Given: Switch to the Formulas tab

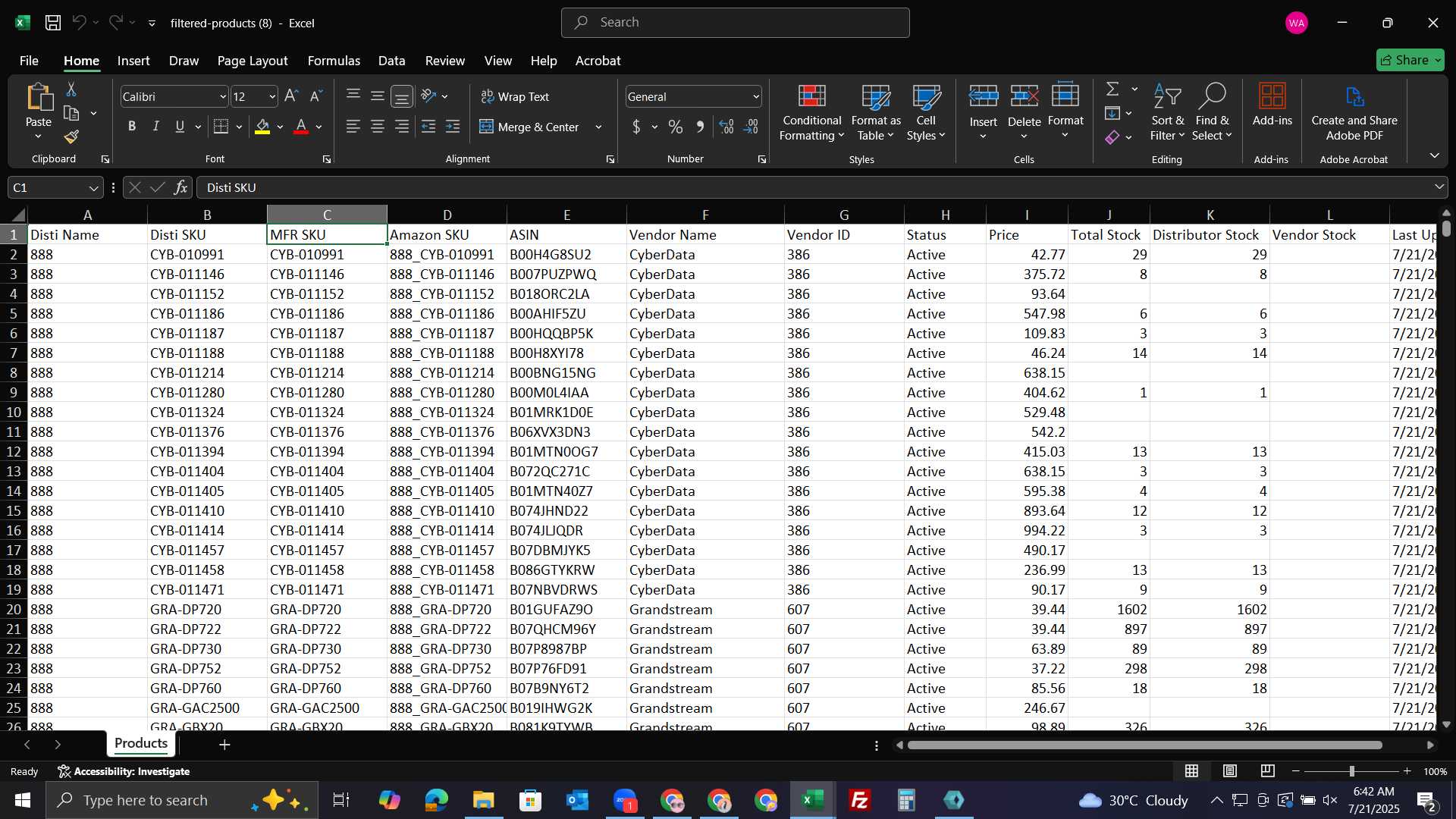Looking at the screenshot, I should [x=334, y=61].
